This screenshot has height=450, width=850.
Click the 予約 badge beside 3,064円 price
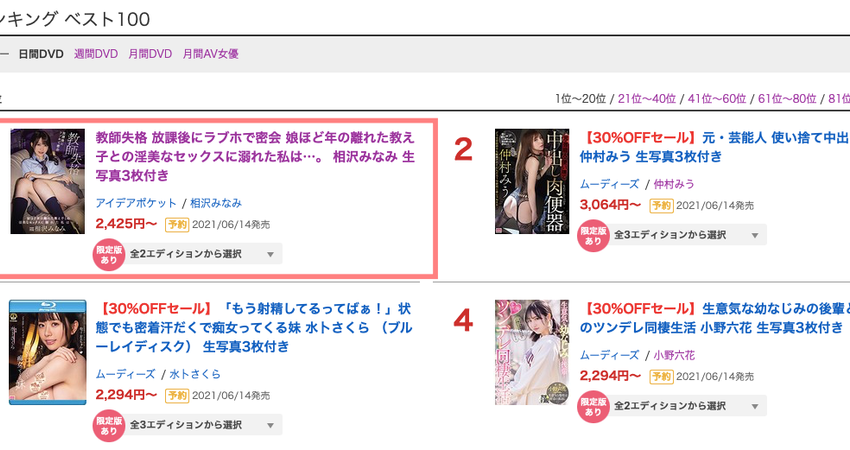pyautogui.click(x=661, y=205)
